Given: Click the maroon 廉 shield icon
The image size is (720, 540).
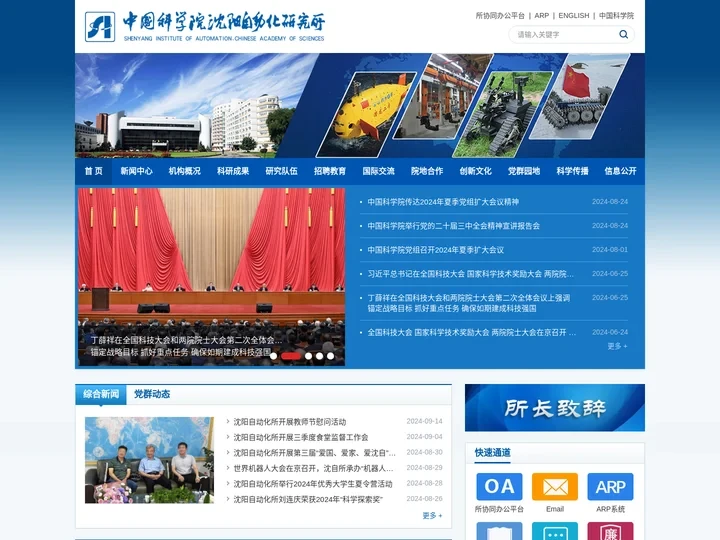Looking at the screenshot, I should [610, 531].
